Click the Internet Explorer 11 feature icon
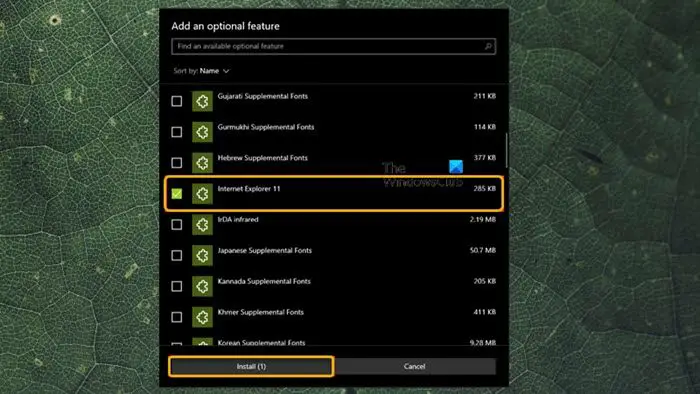Viewport: 700px width, 394px height. pyautogui.click(x=202, y=194)
